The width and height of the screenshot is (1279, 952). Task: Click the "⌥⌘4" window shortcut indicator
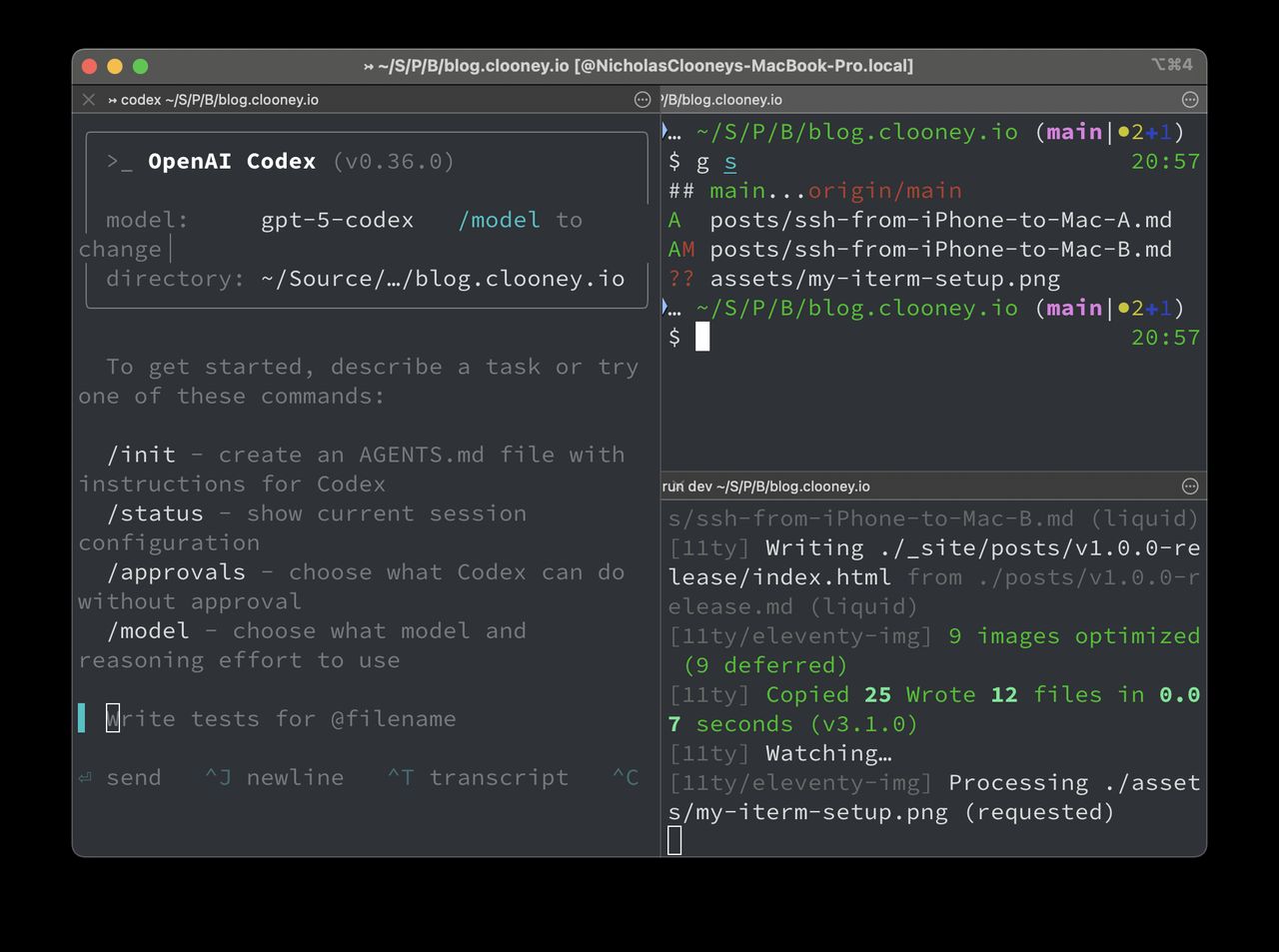pyautogui.click(x=1172, y=65)
